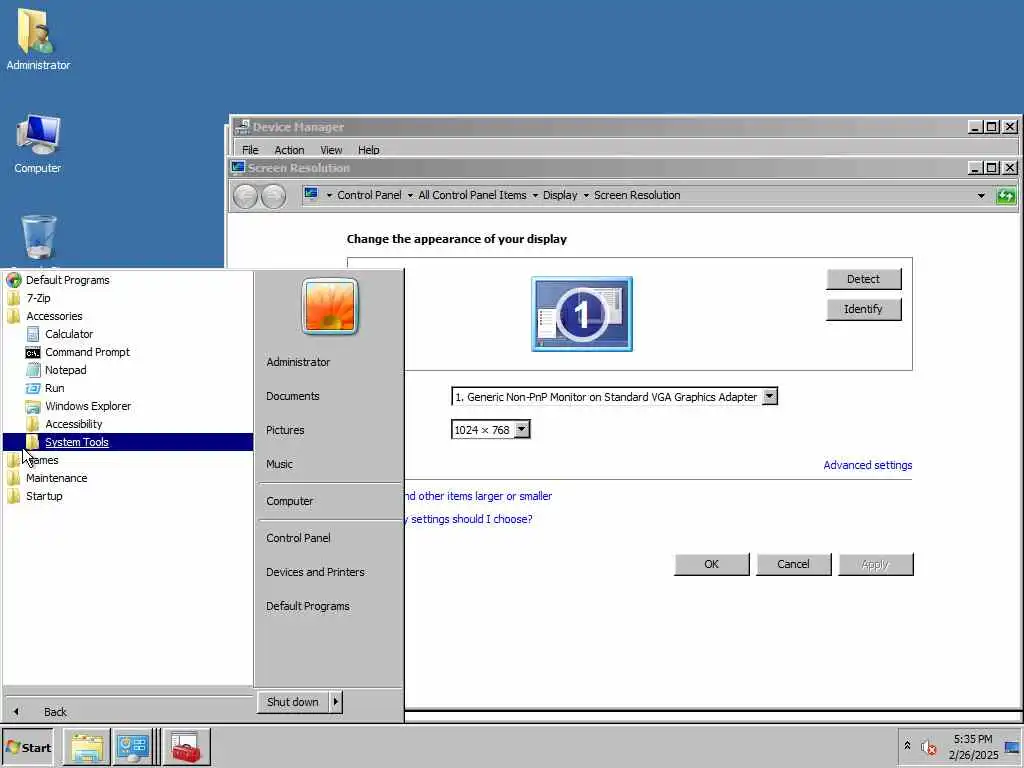1024x768 pixels.
Task: Click the Calculator icon in Accessories
Action: 33,334
